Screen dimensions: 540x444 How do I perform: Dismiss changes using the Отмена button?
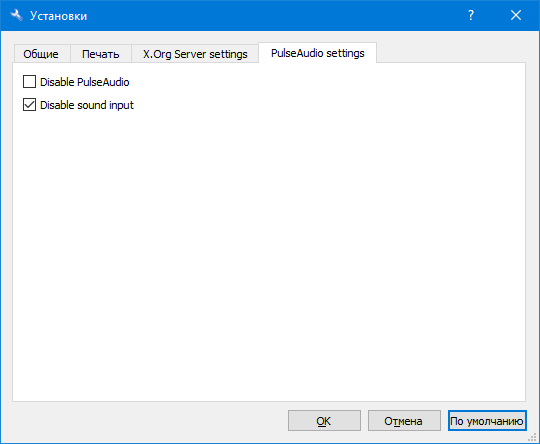404,421
